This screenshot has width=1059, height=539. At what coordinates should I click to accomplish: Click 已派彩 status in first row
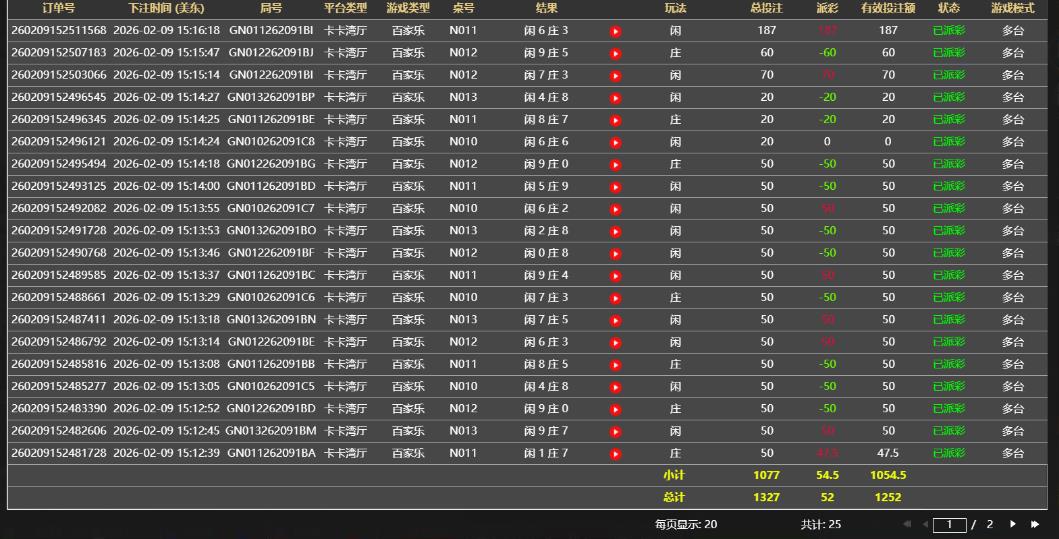(x=948, y=31)
